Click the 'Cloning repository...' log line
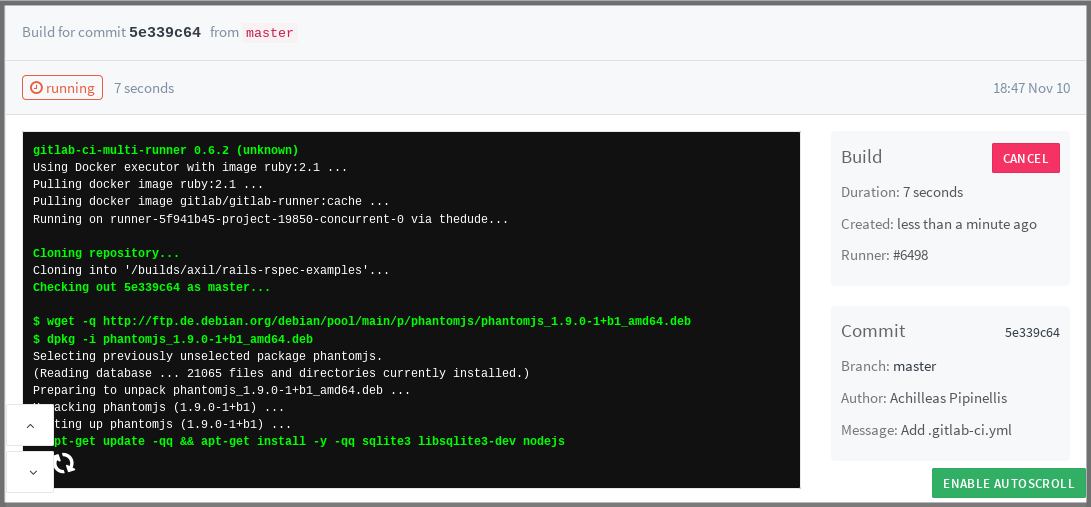Screen dimensions: 1091x507 coord(106,253)
